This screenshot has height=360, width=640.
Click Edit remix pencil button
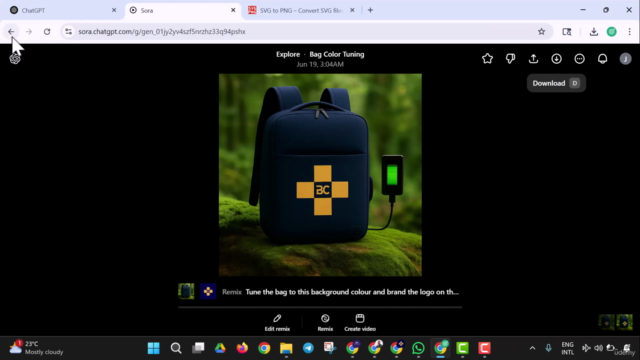click(277, 322)
